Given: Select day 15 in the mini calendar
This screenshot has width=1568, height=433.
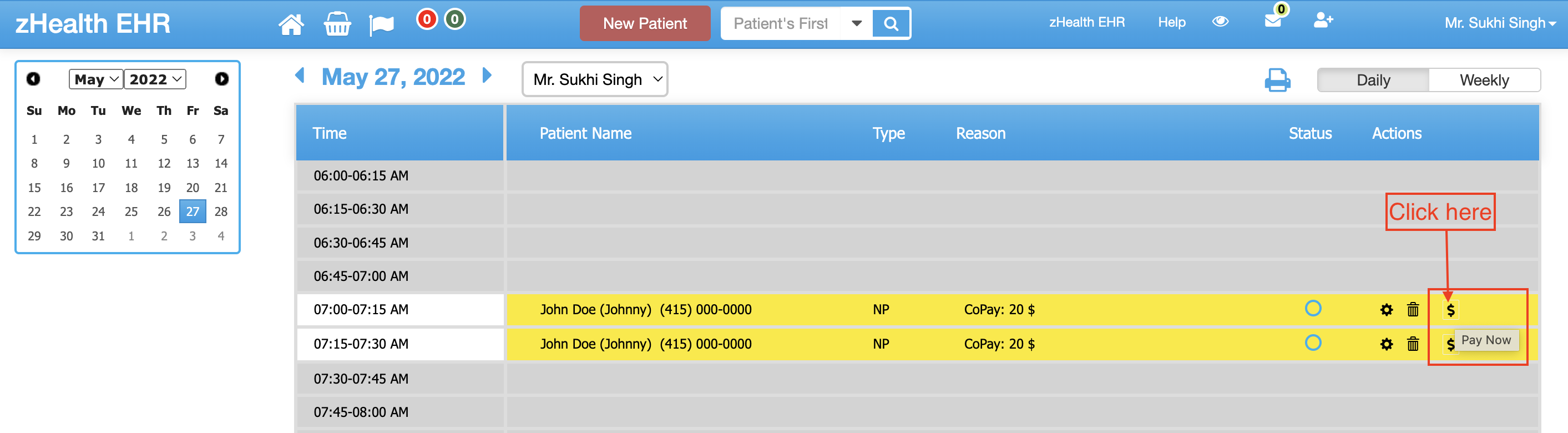Looking at the screenshot, I should click(x=34, y=188).
